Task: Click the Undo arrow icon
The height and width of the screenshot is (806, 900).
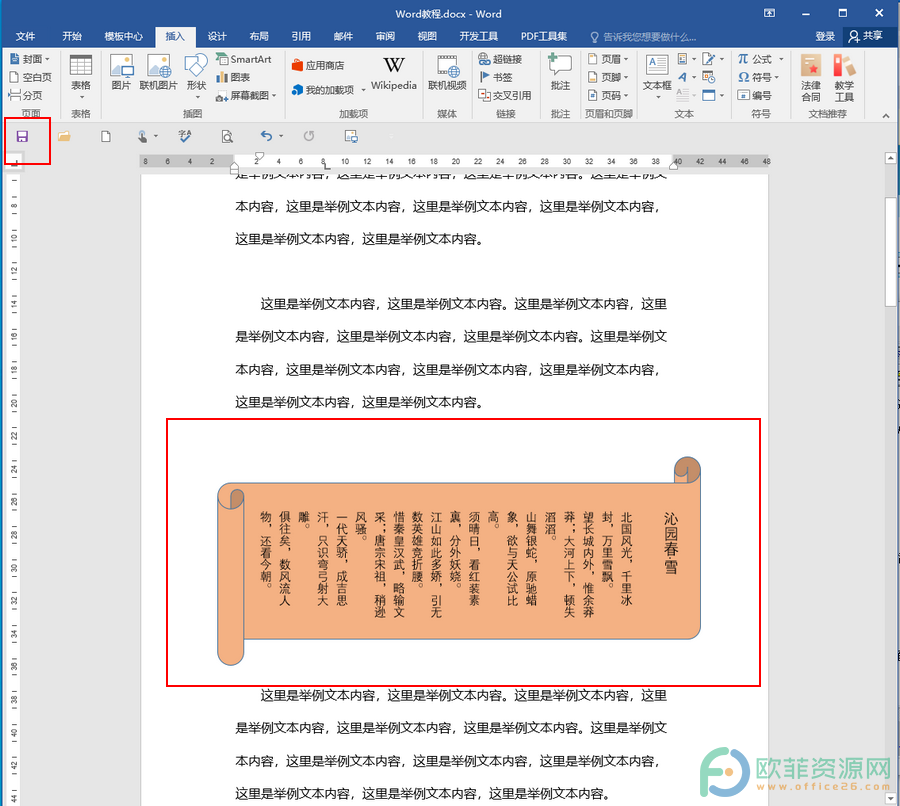Action: pyautogui.click(x=266, y=136)
